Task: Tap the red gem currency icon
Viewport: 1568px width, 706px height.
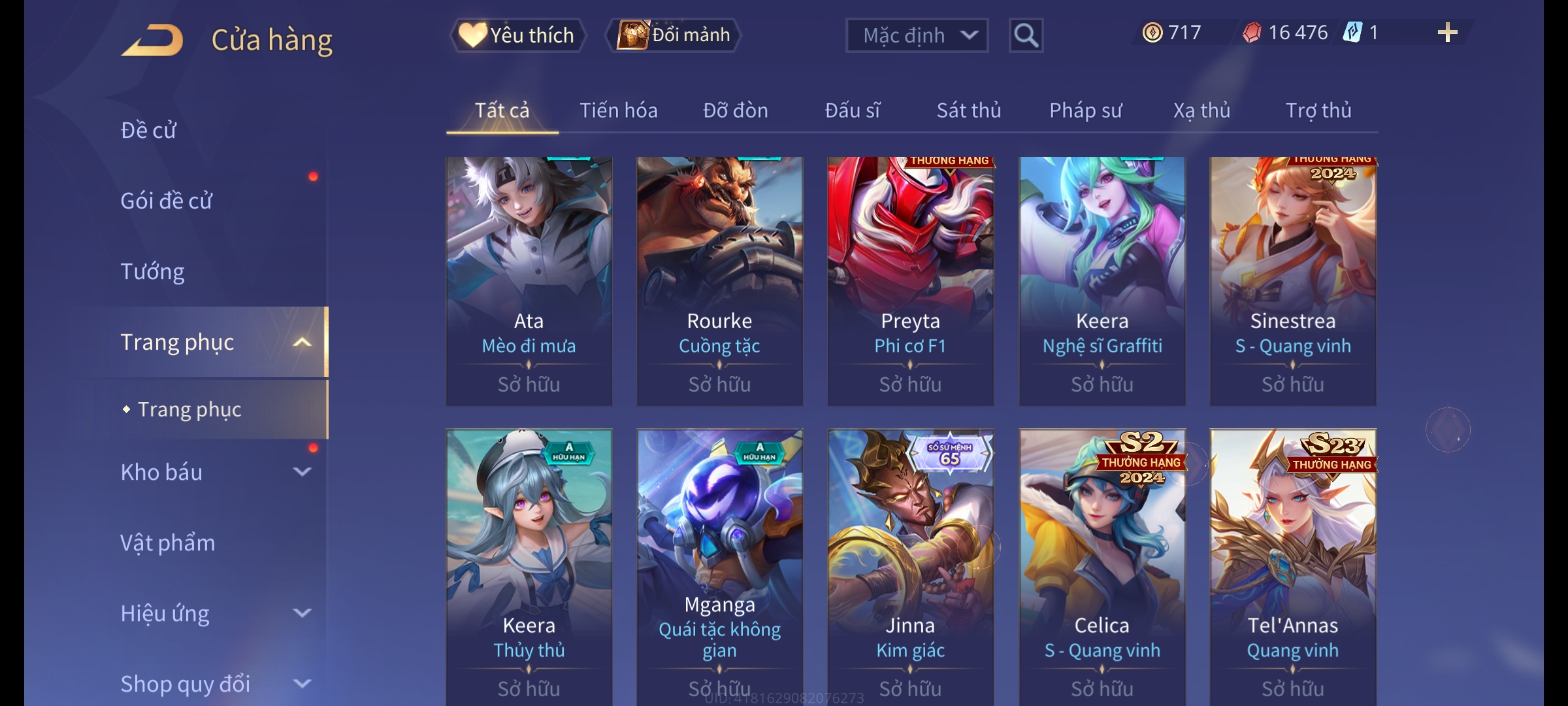Action: click(x=1252, y=32)
